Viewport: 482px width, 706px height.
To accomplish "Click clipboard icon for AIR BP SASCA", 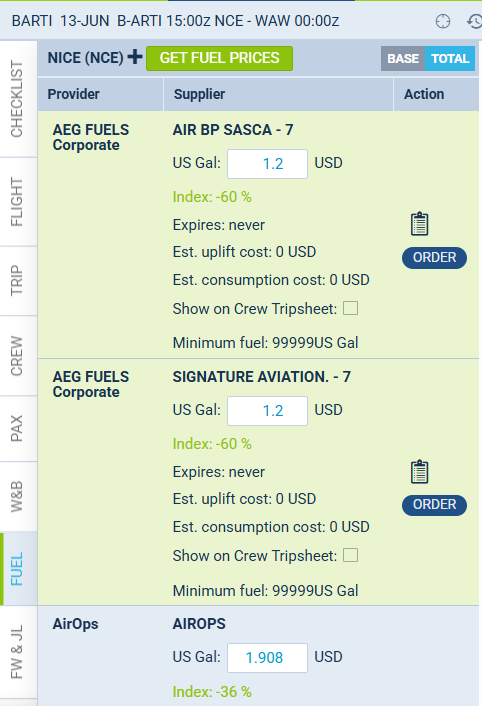I will coord(419,224).
